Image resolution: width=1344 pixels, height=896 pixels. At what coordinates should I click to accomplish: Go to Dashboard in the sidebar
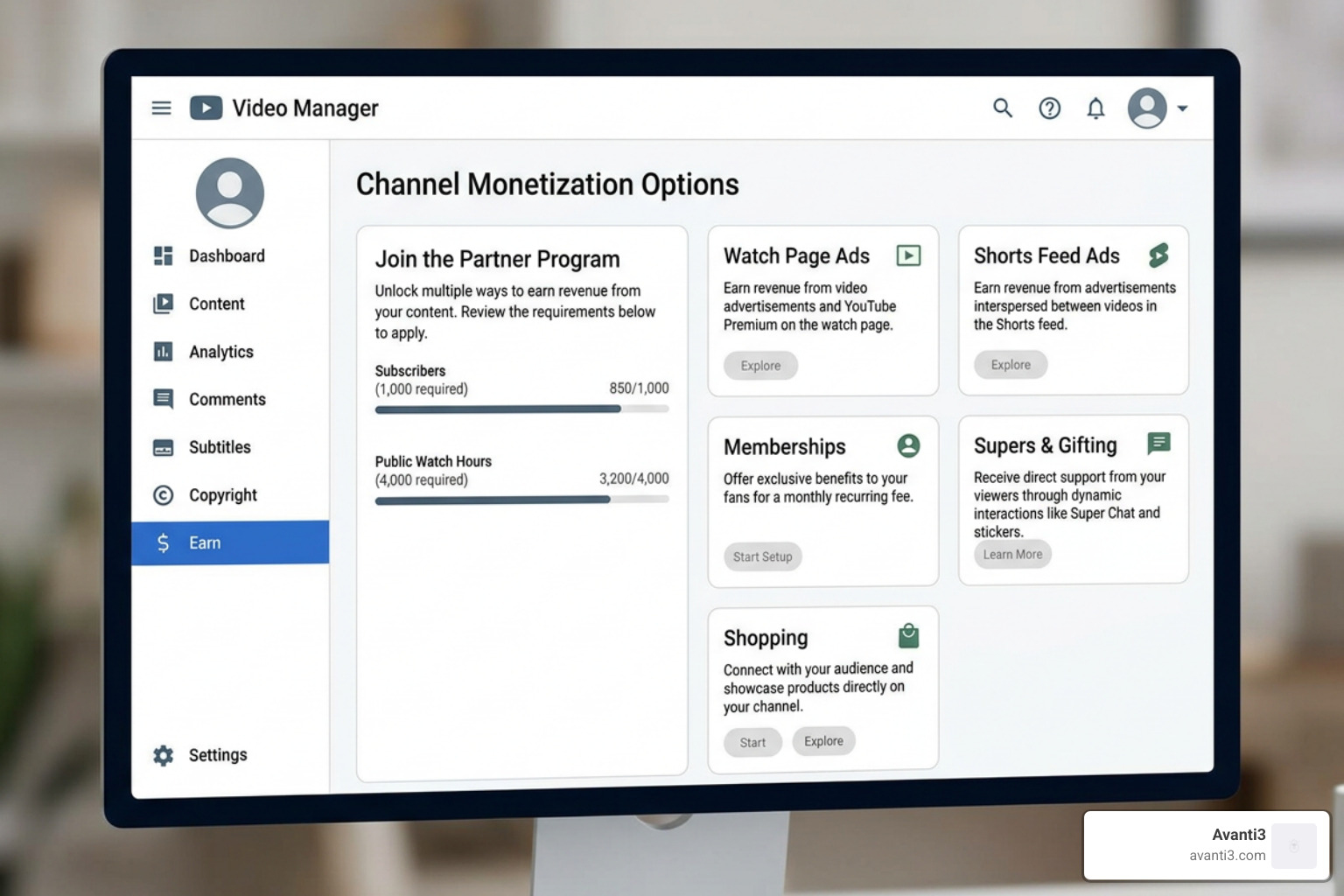pos(227,255)
